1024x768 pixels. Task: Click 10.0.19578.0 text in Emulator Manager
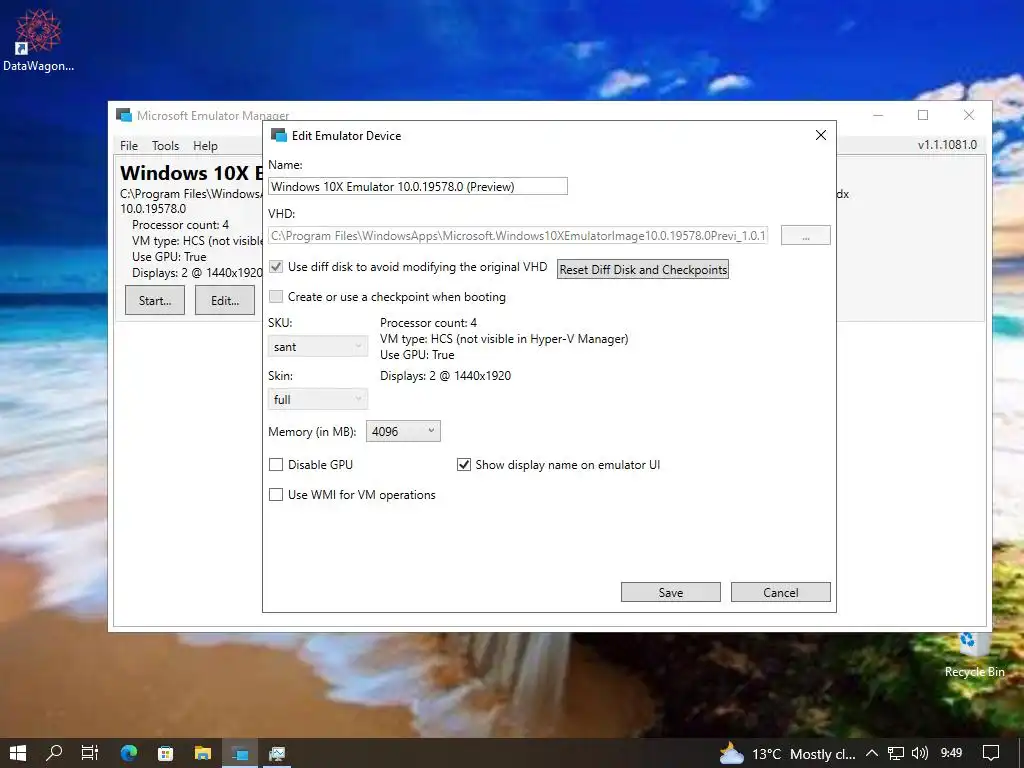(x=153, y=208)
